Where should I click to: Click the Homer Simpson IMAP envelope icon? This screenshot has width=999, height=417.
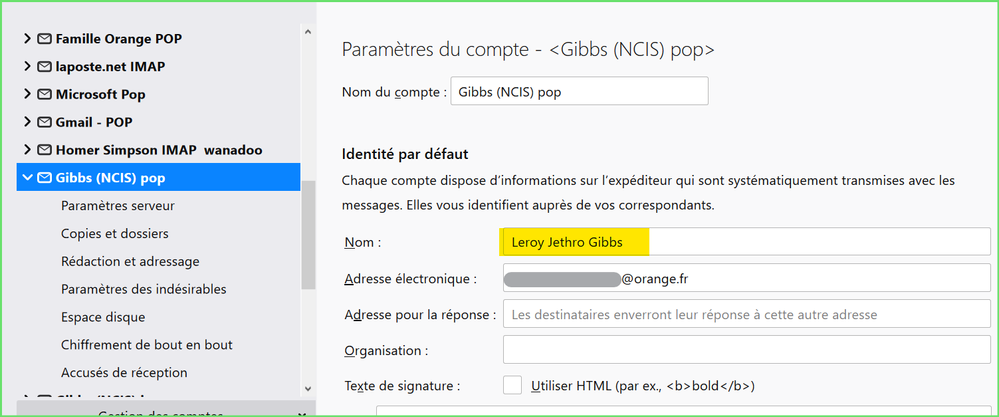[x=44, y=151]
